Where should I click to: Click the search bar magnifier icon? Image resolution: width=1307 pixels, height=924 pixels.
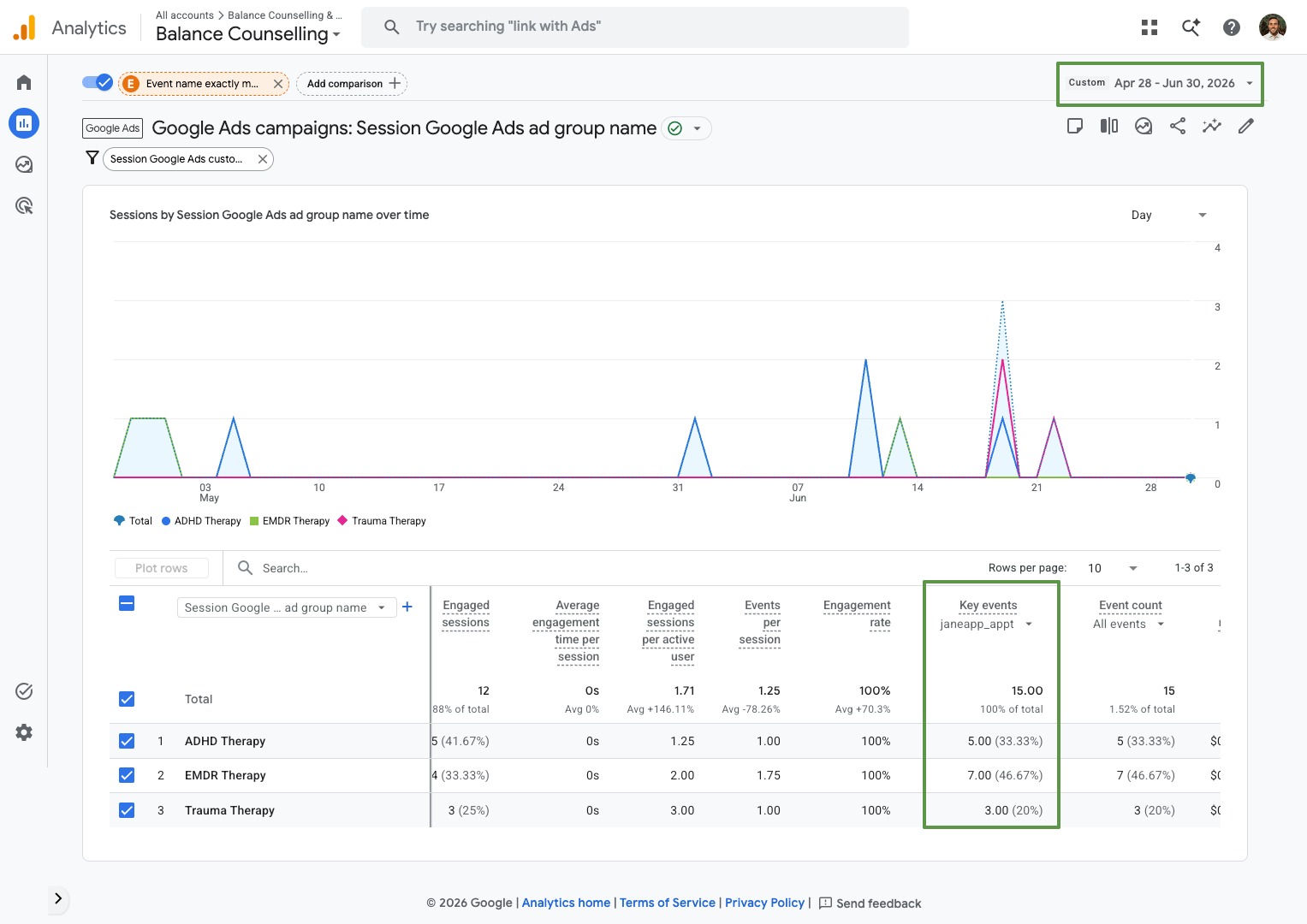point(392,27)
